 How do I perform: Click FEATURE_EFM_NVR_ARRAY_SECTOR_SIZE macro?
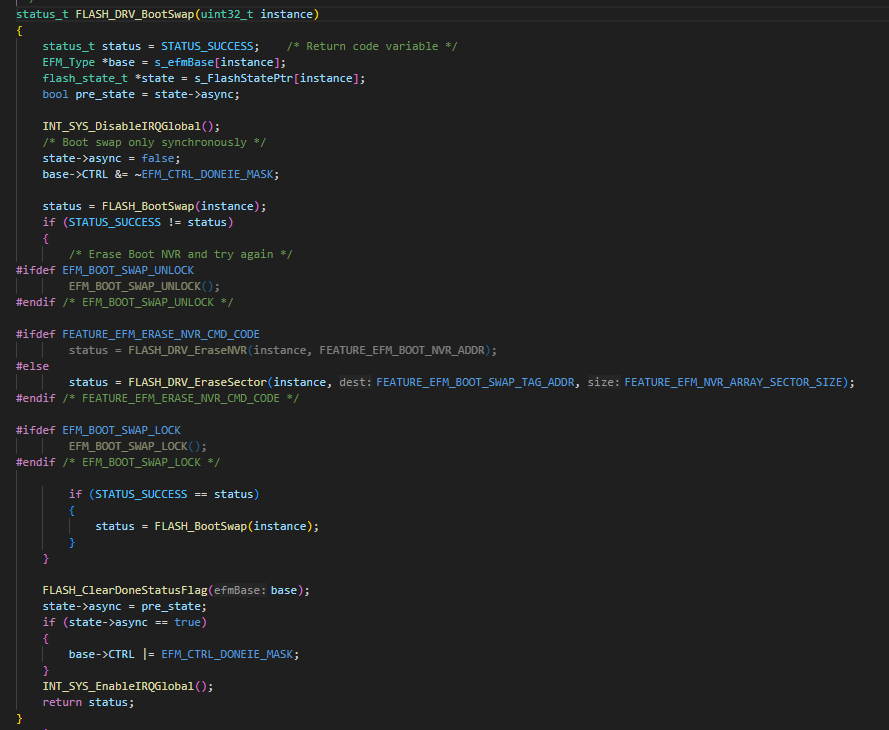733,383
